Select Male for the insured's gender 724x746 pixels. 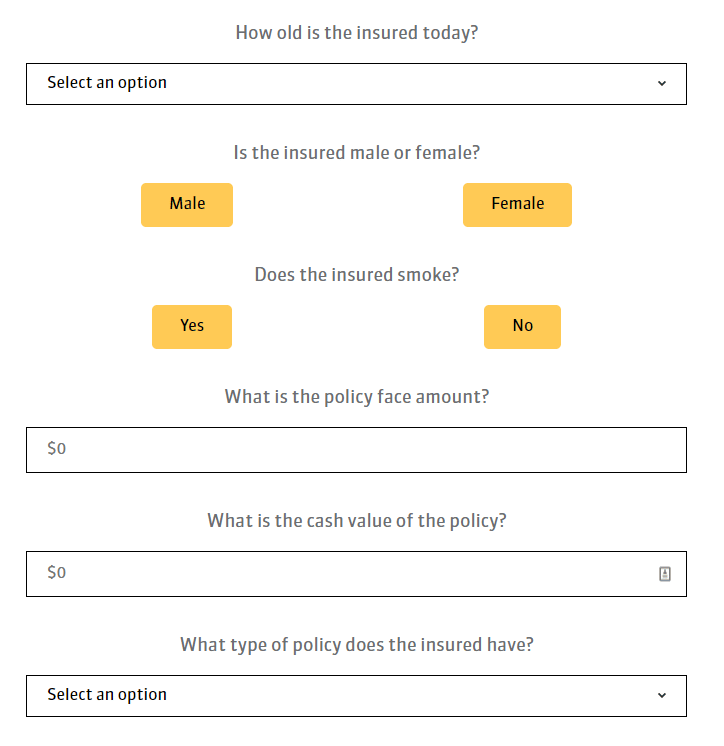point(187,204)
